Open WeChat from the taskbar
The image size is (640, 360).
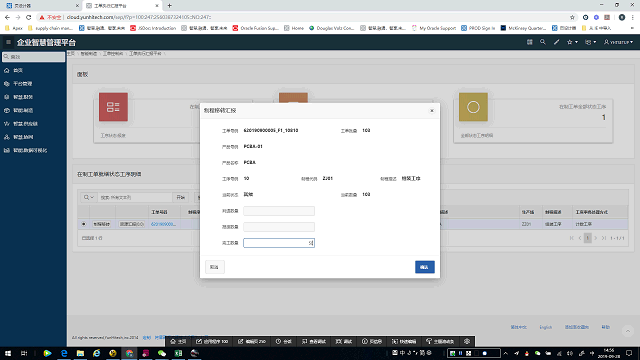coord(162,353)
